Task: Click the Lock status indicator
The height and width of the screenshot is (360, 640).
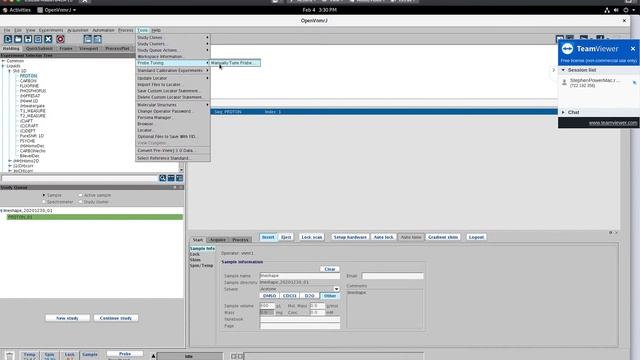Action: click(x=70, y=355)
